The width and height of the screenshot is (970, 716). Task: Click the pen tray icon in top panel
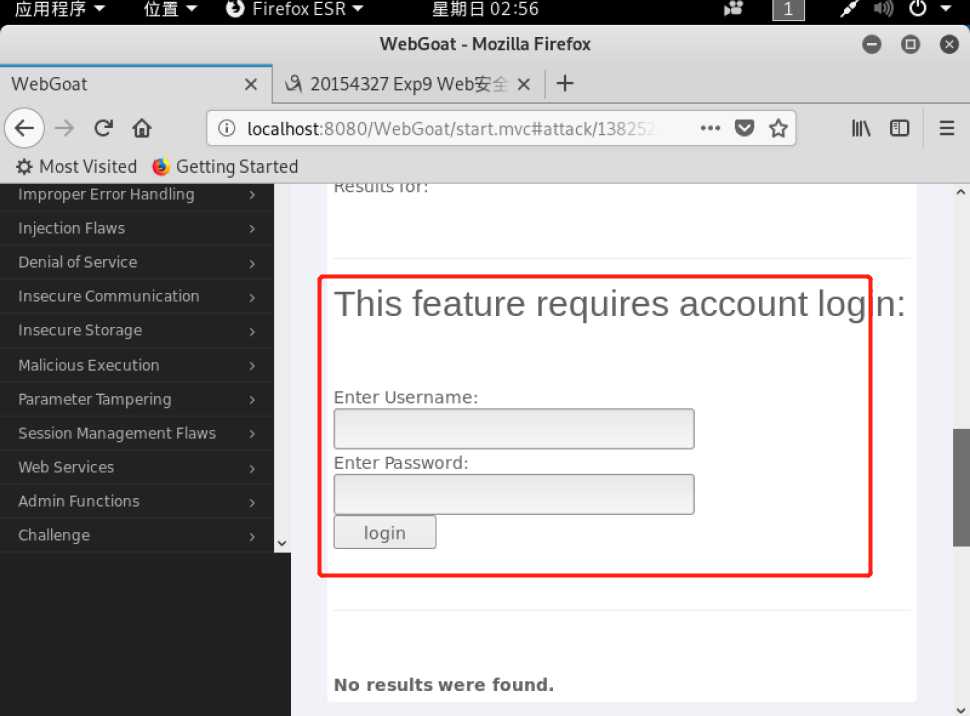[849, 9]
